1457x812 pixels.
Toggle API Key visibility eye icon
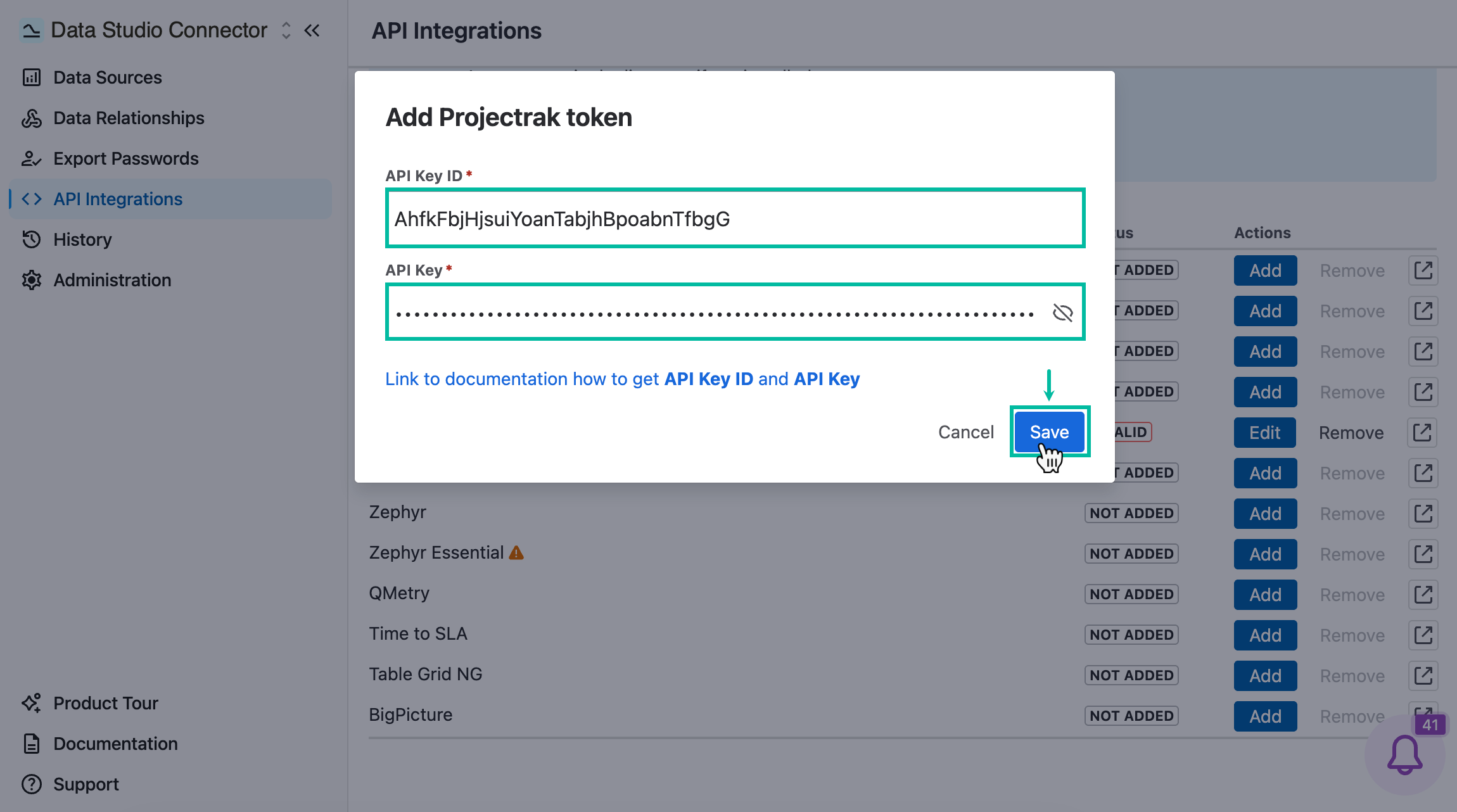pyautogui.click(x=1062, y=312)
